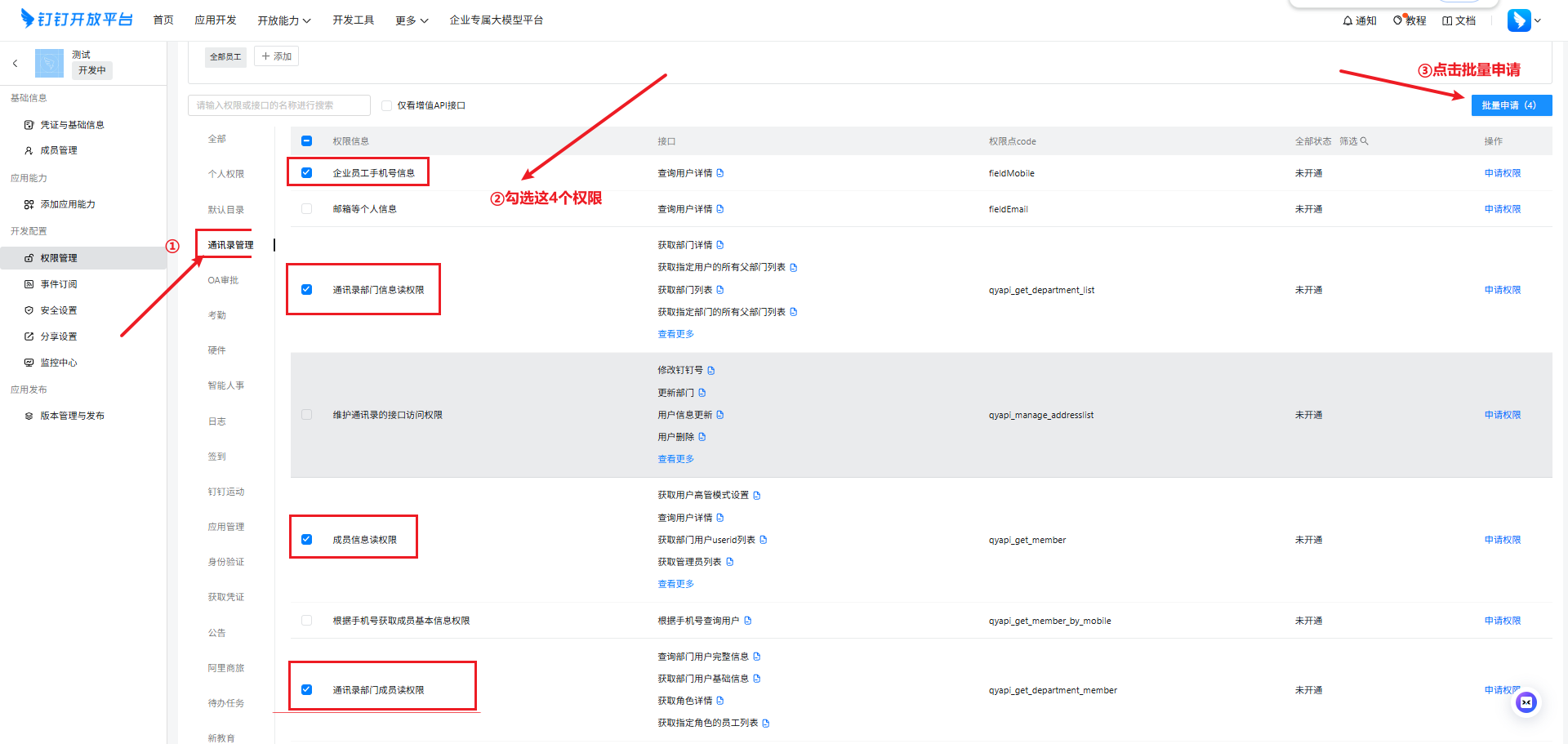1568x744 pixels.
Task: Open the doc icon beside 修改钉钉号
Action: (x=711, y=371)
